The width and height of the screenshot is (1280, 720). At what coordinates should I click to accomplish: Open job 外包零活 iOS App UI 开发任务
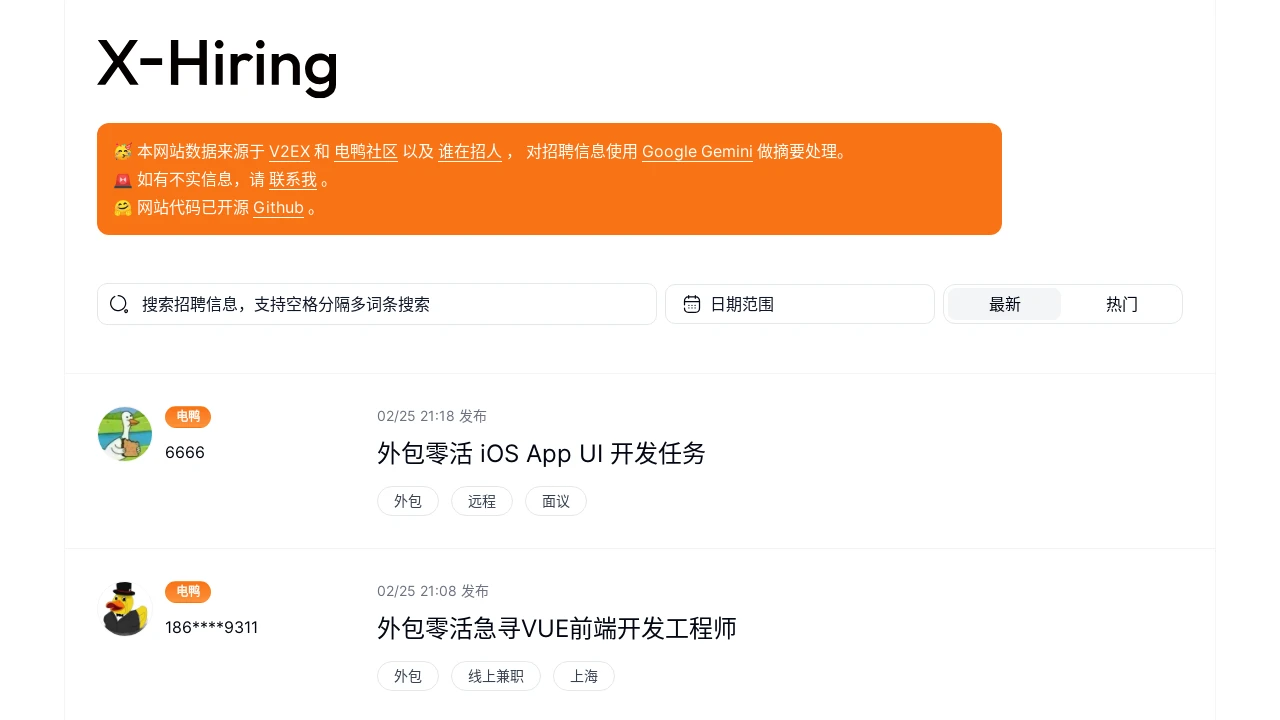point(541,454)
